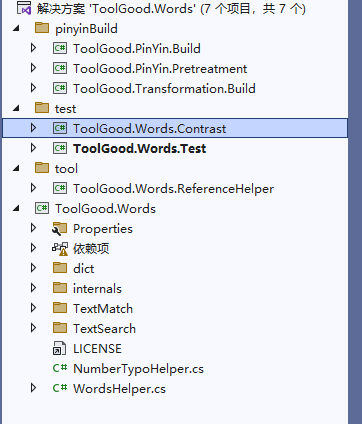362x424 pixels.
Task: Click the C# project icon of ToolGood.Words.Test
Action: pyautogui.click(x=60, y=148)
